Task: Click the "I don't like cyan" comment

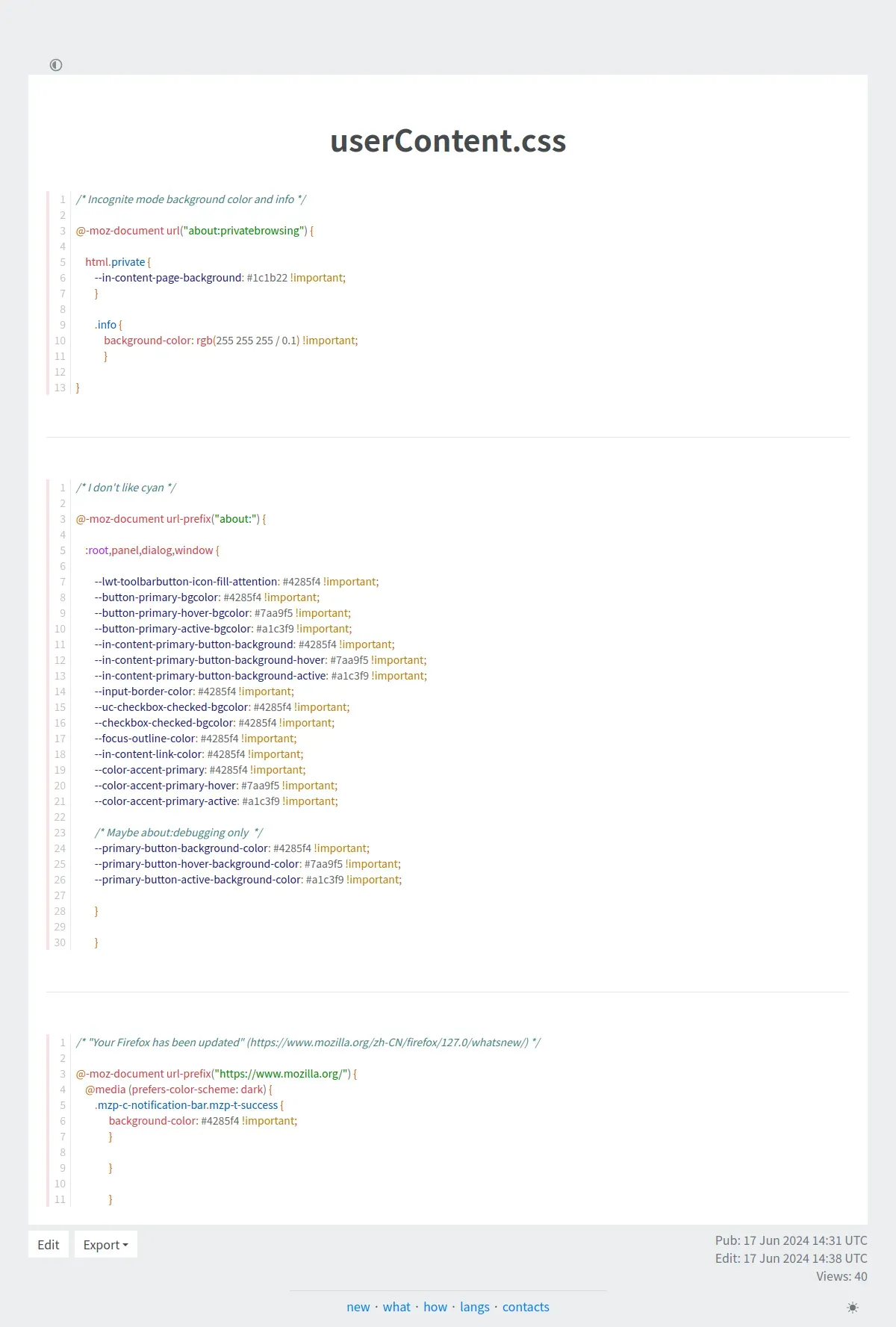Action: 126,488
